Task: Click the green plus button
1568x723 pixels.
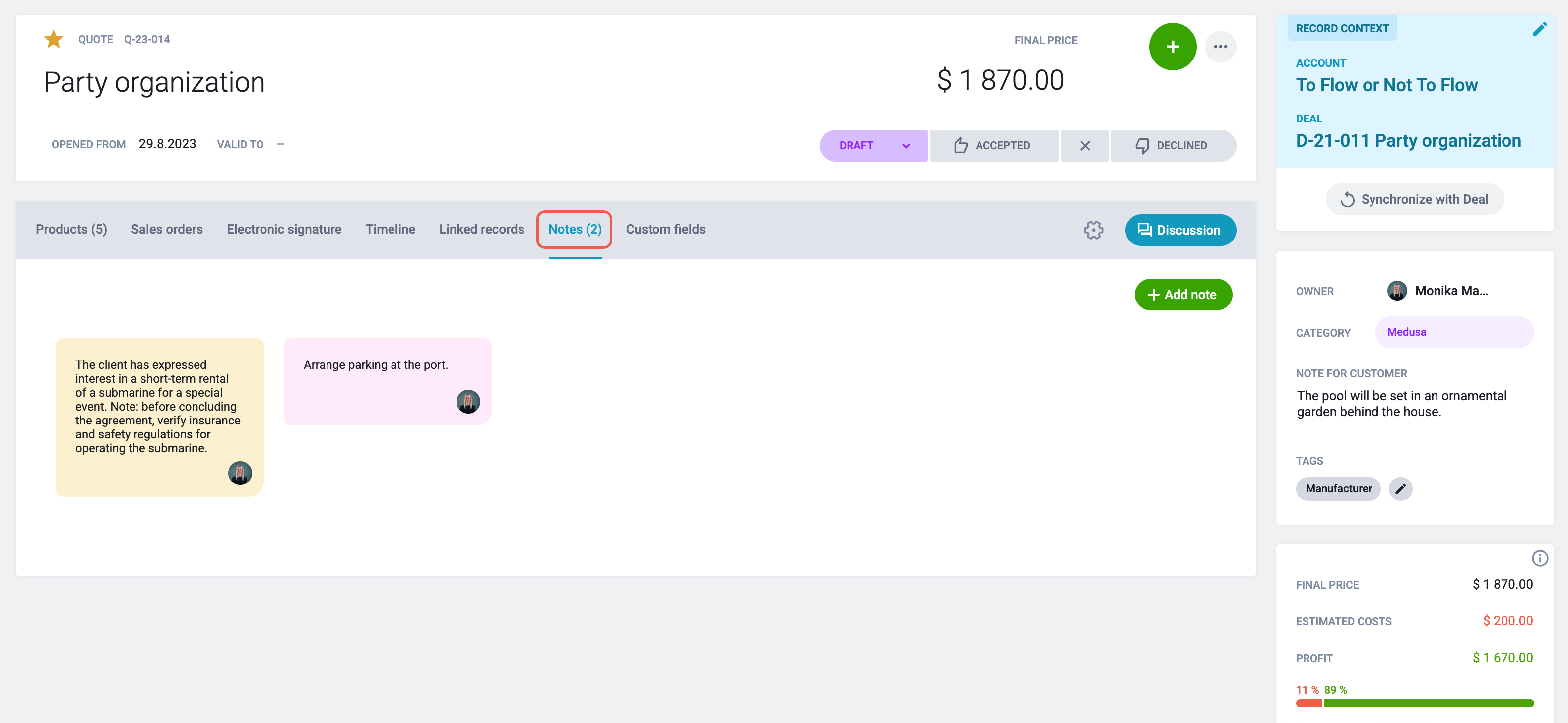Action: pos(1173,47)
